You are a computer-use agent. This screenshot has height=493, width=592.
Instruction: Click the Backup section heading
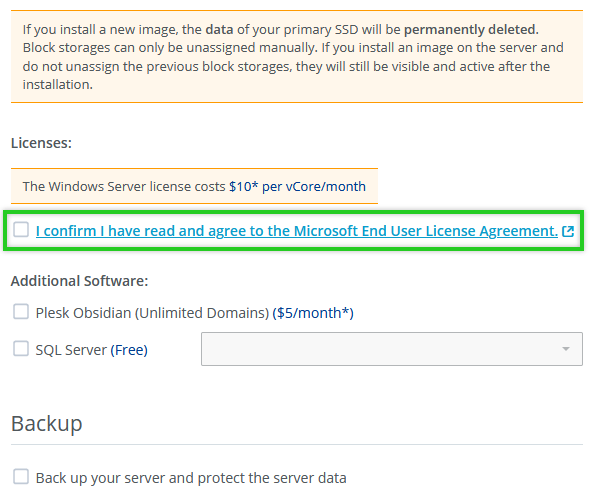click(46, 424)
